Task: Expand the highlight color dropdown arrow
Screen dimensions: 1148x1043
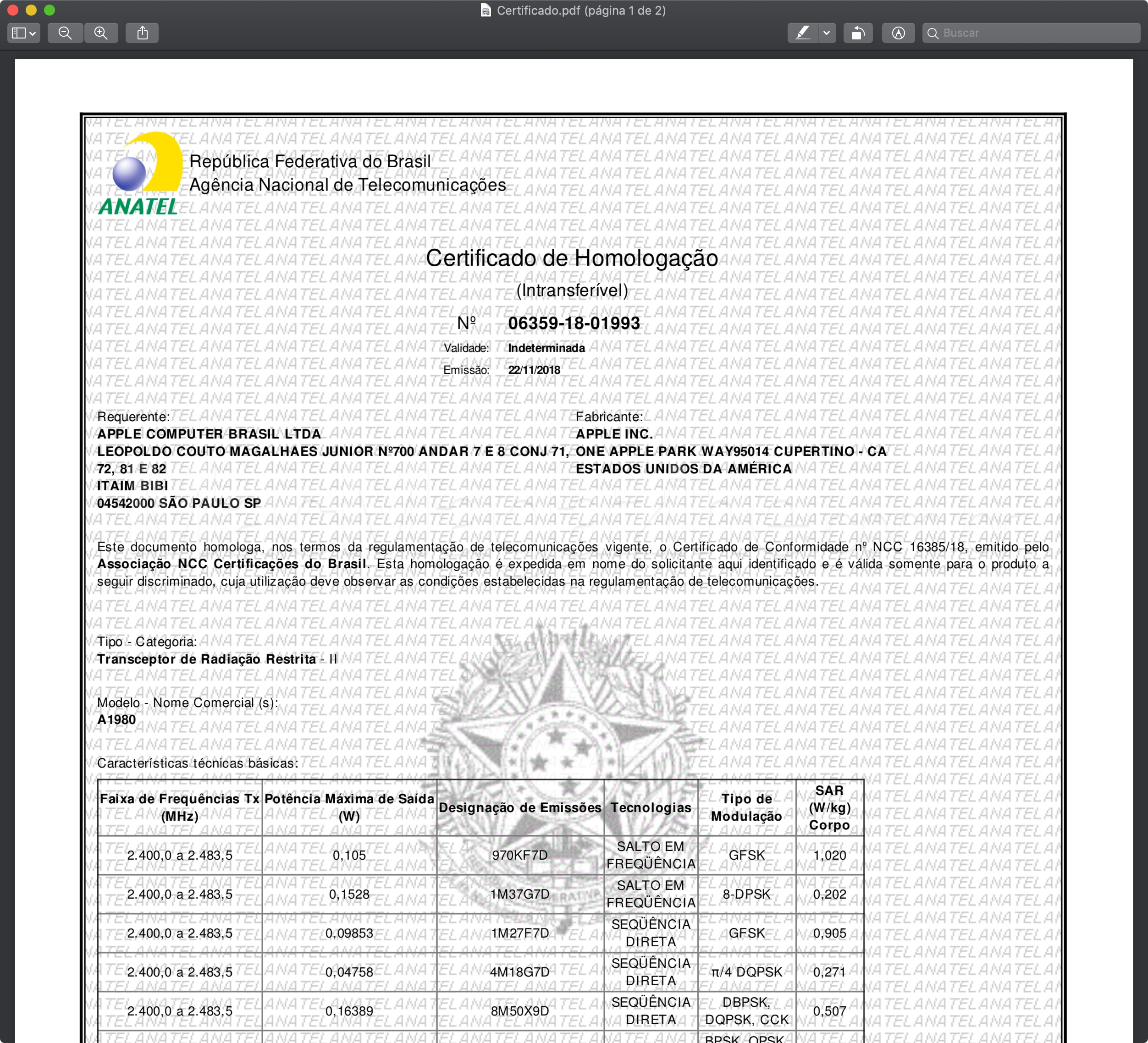Action: coord(827,33)
